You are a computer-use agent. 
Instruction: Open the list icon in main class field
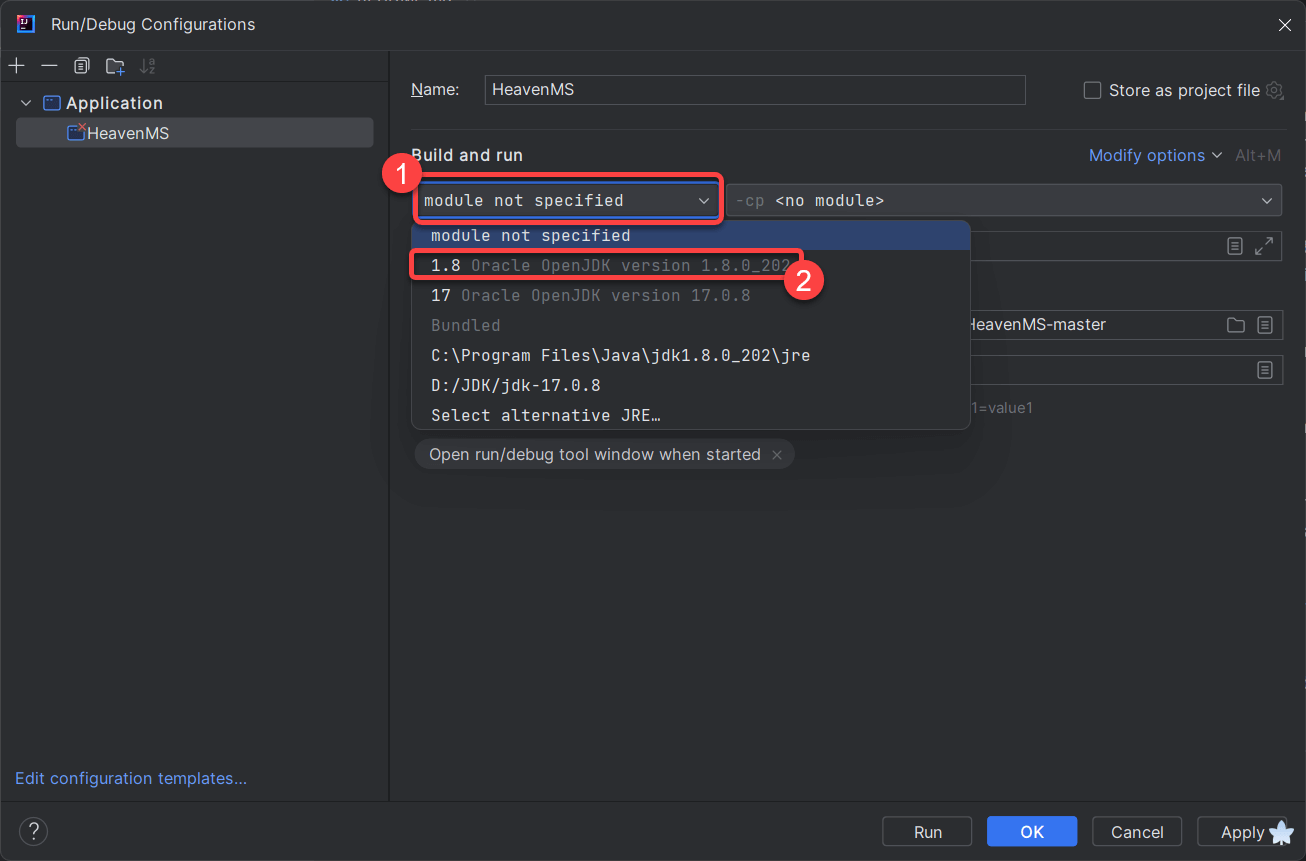coord(1235,245)
